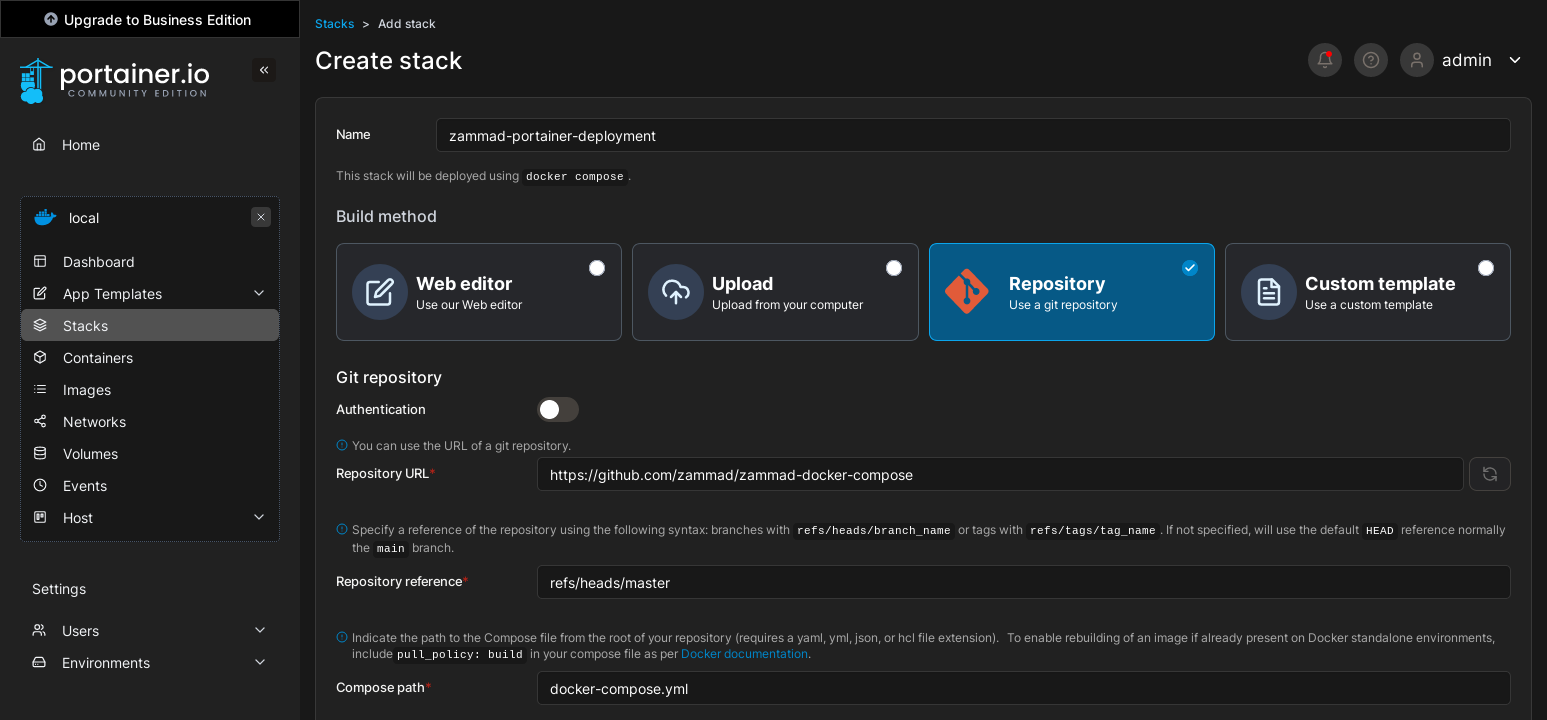Viewport: 1547px width, 720px height.
Task: Click the Compose path input field
Action: pyautogui.click(x=1024, y=688)
